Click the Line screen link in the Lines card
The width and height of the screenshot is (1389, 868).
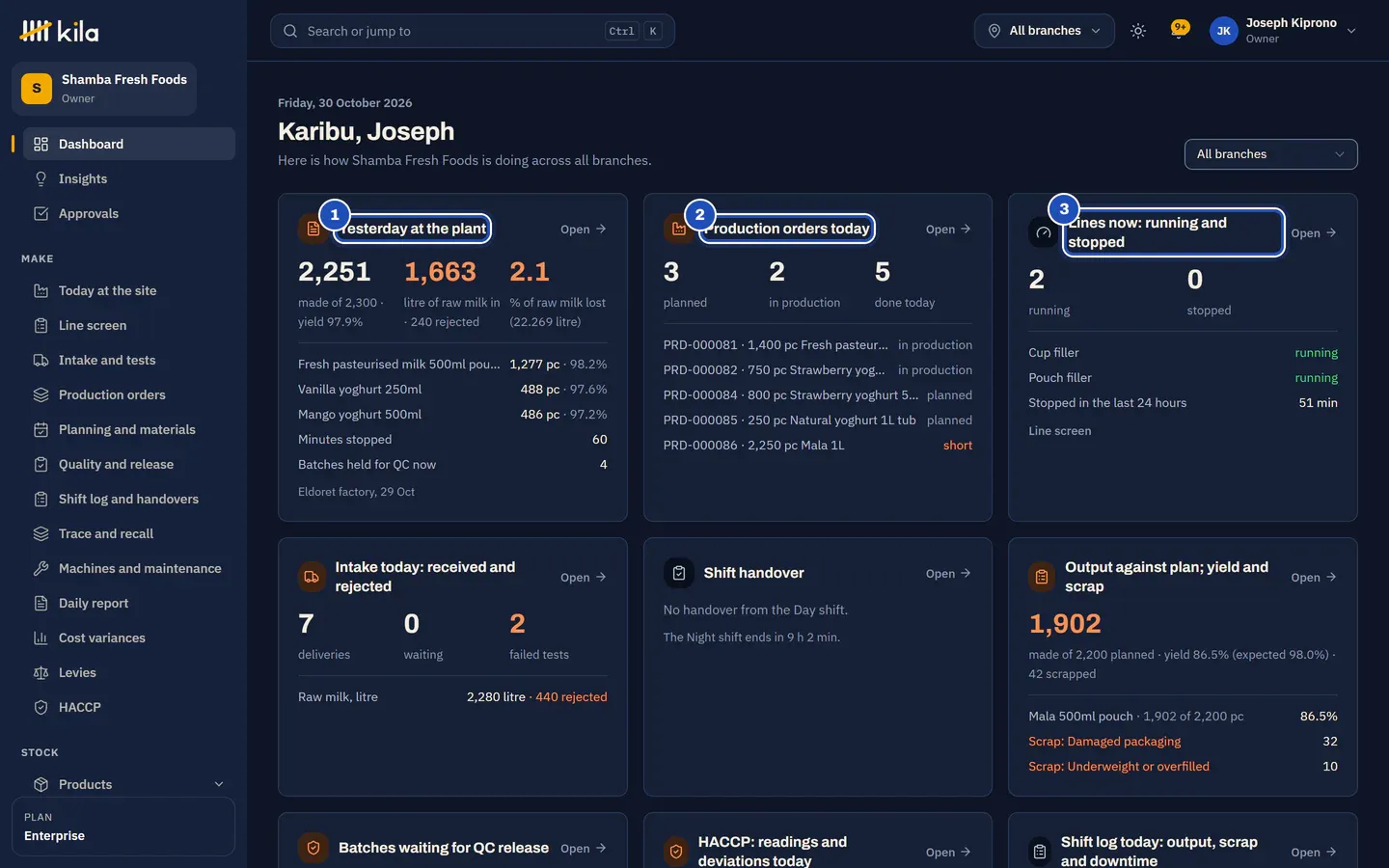tap(1060, 431)
